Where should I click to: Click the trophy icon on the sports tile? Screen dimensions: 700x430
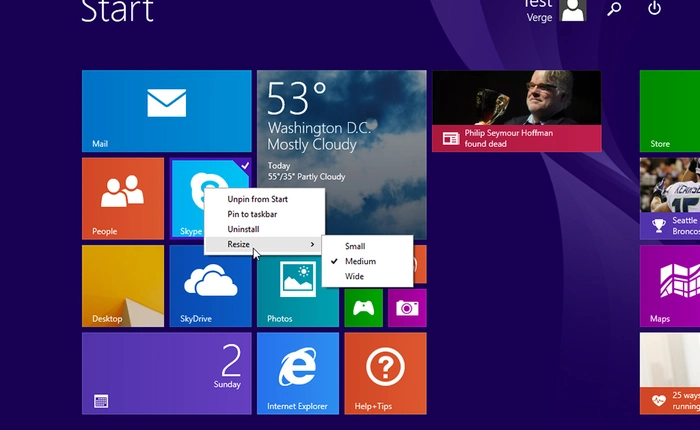pyautogui.click(x=658, y=225)
